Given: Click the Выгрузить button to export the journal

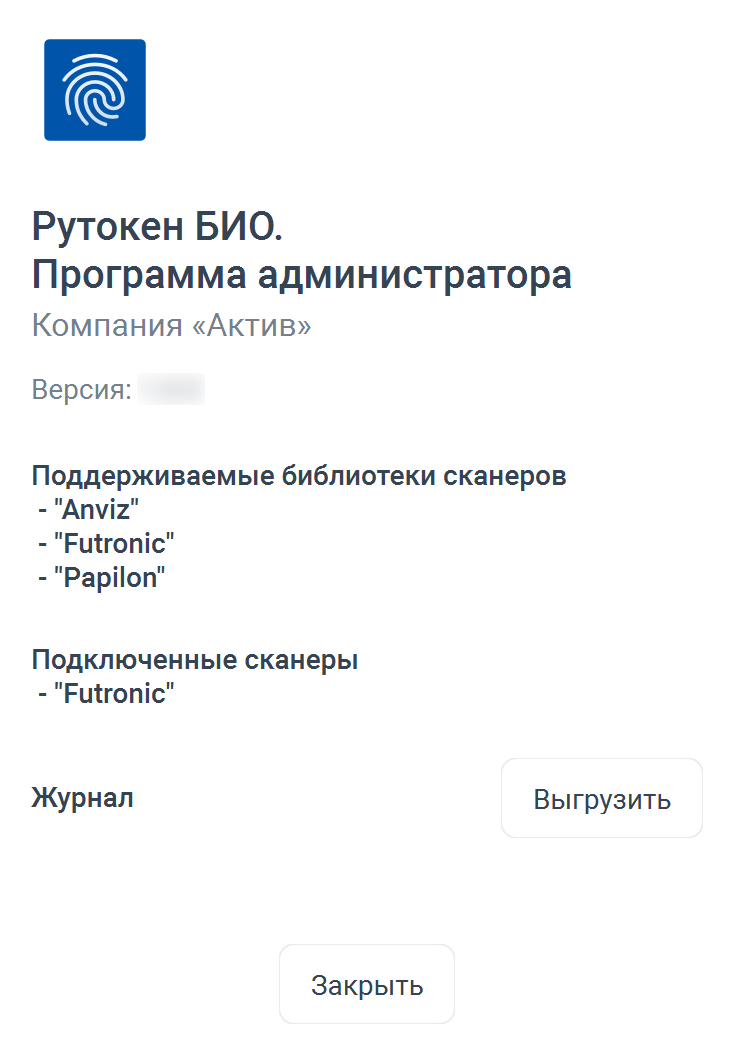Looking at the screenshot, I should pyautogui.click(x=602, y=798).
